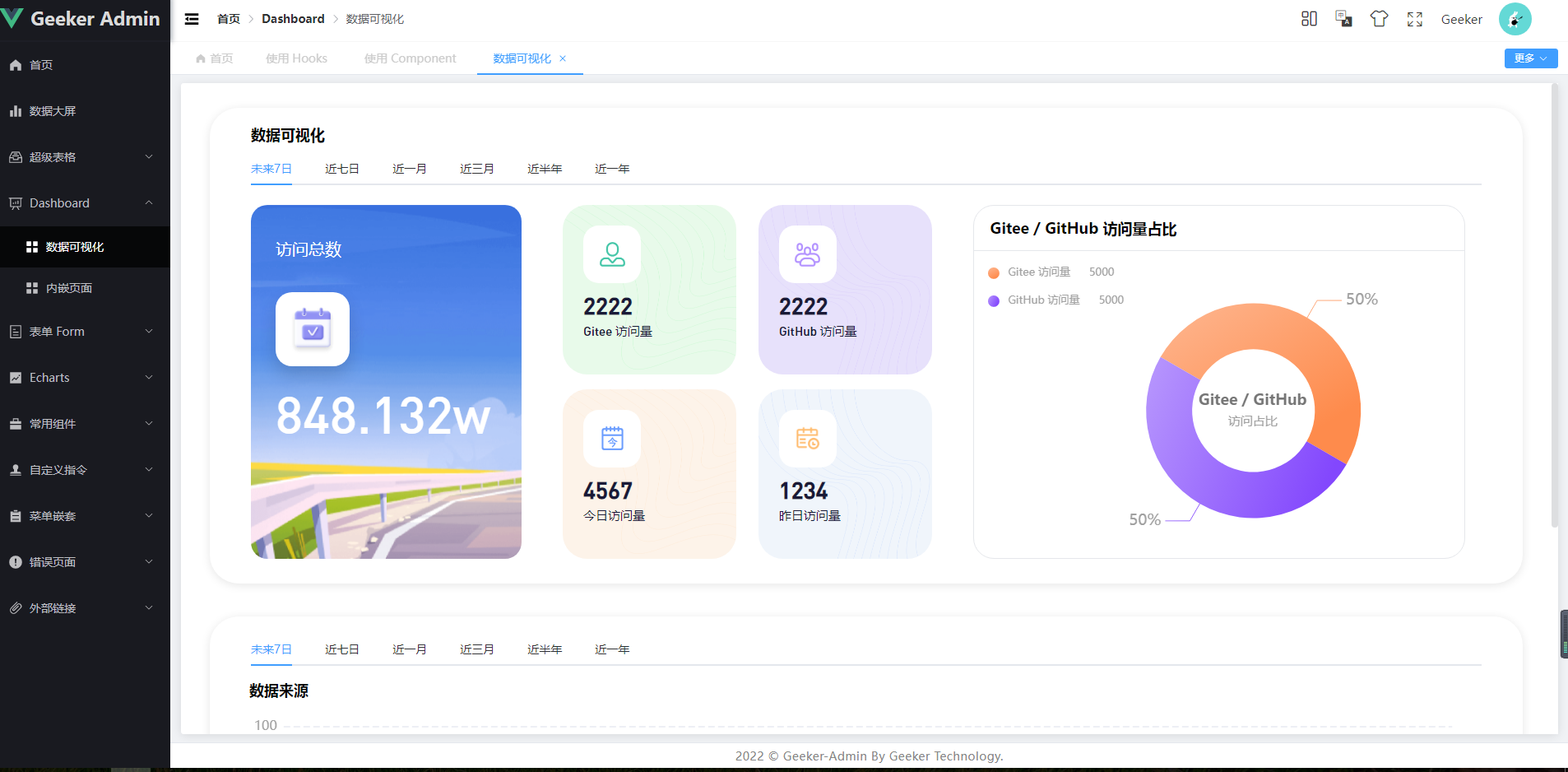This screenshot has width=1568, height=772.
Task: Open the component size icon in header
Action: click(x=1309, y=19)
